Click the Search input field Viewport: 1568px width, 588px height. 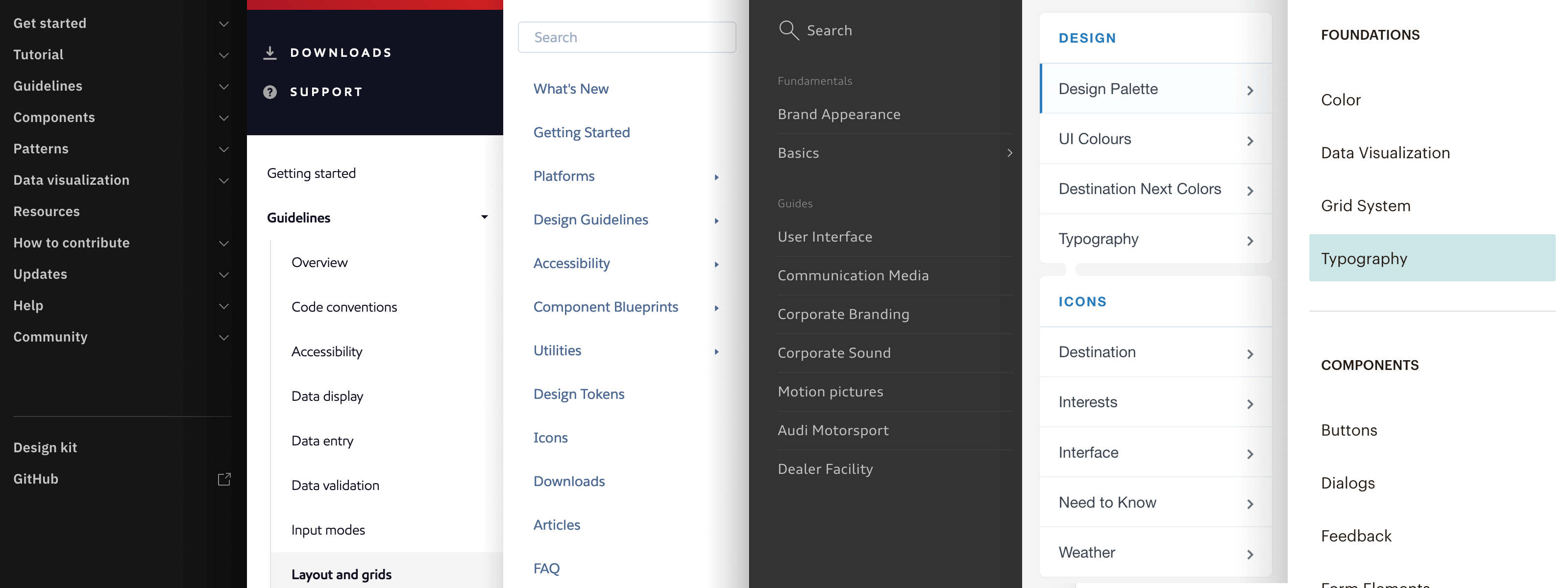(626, 37)
